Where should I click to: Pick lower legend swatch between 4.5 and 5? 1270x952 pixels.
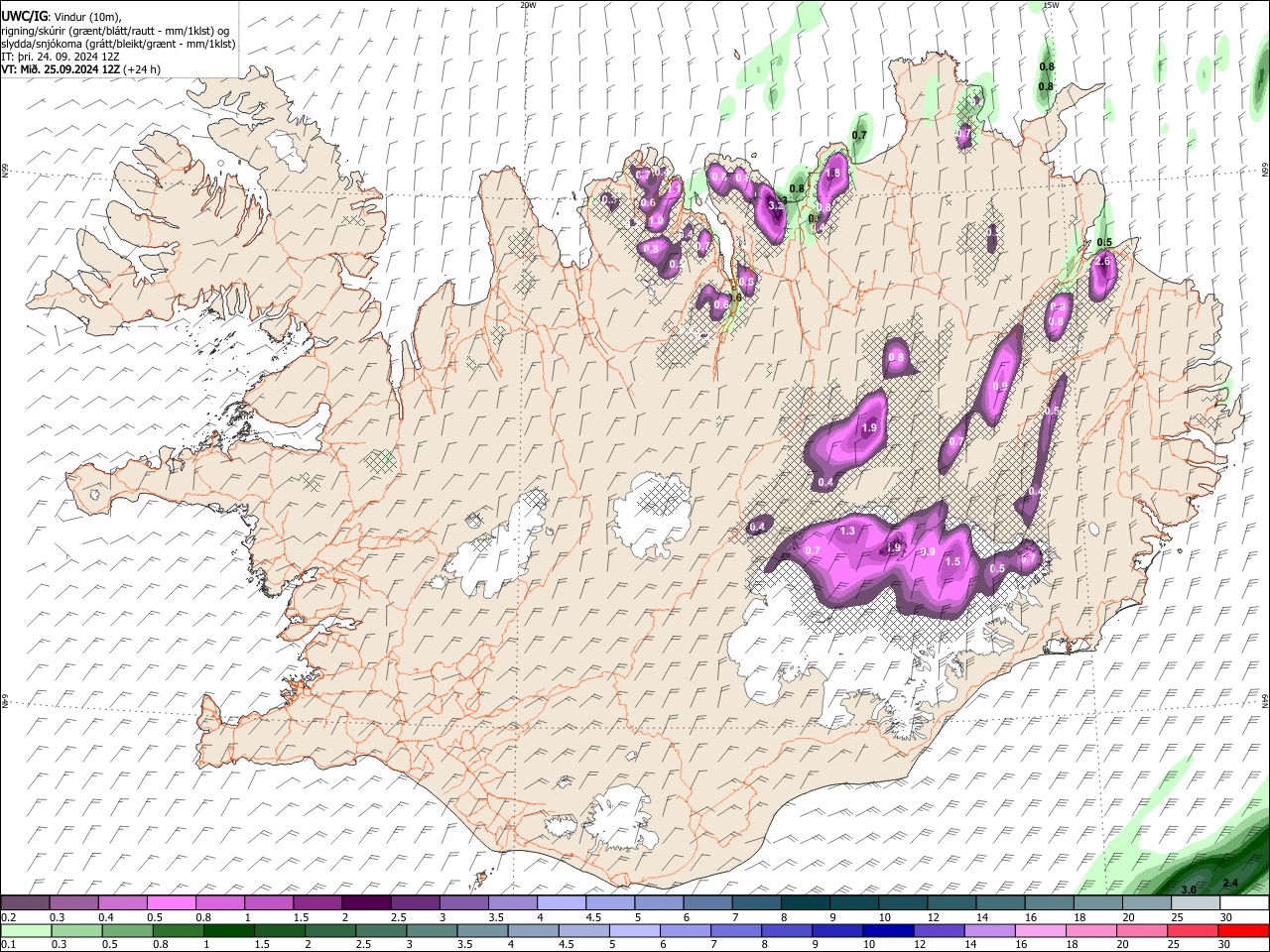584,931
